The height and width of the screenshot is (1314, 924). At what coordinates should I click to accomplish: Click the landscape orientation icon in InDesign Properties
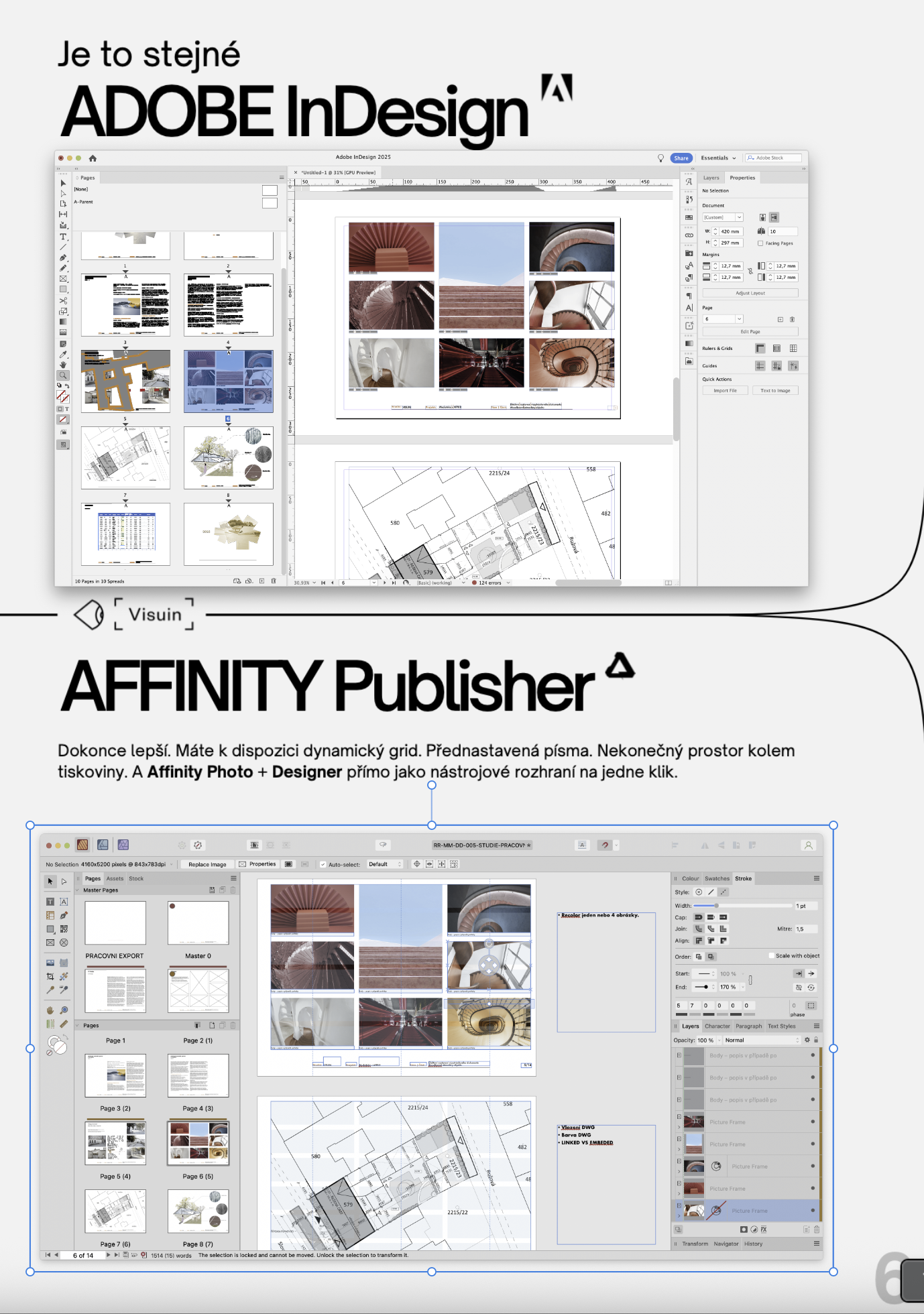pyautogui.click(x=774, y=217)
